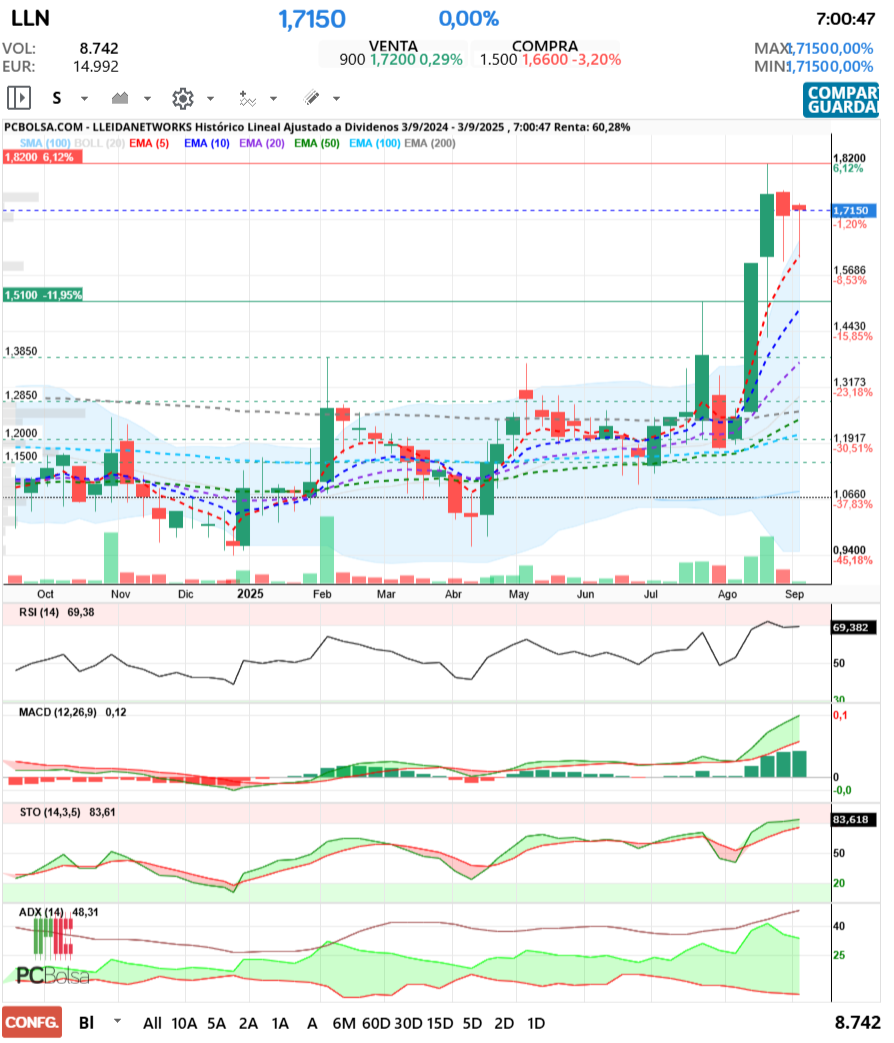Click the add indicator icon
The height and width of the screenshot is (1043, 894).
pos(247,98)
